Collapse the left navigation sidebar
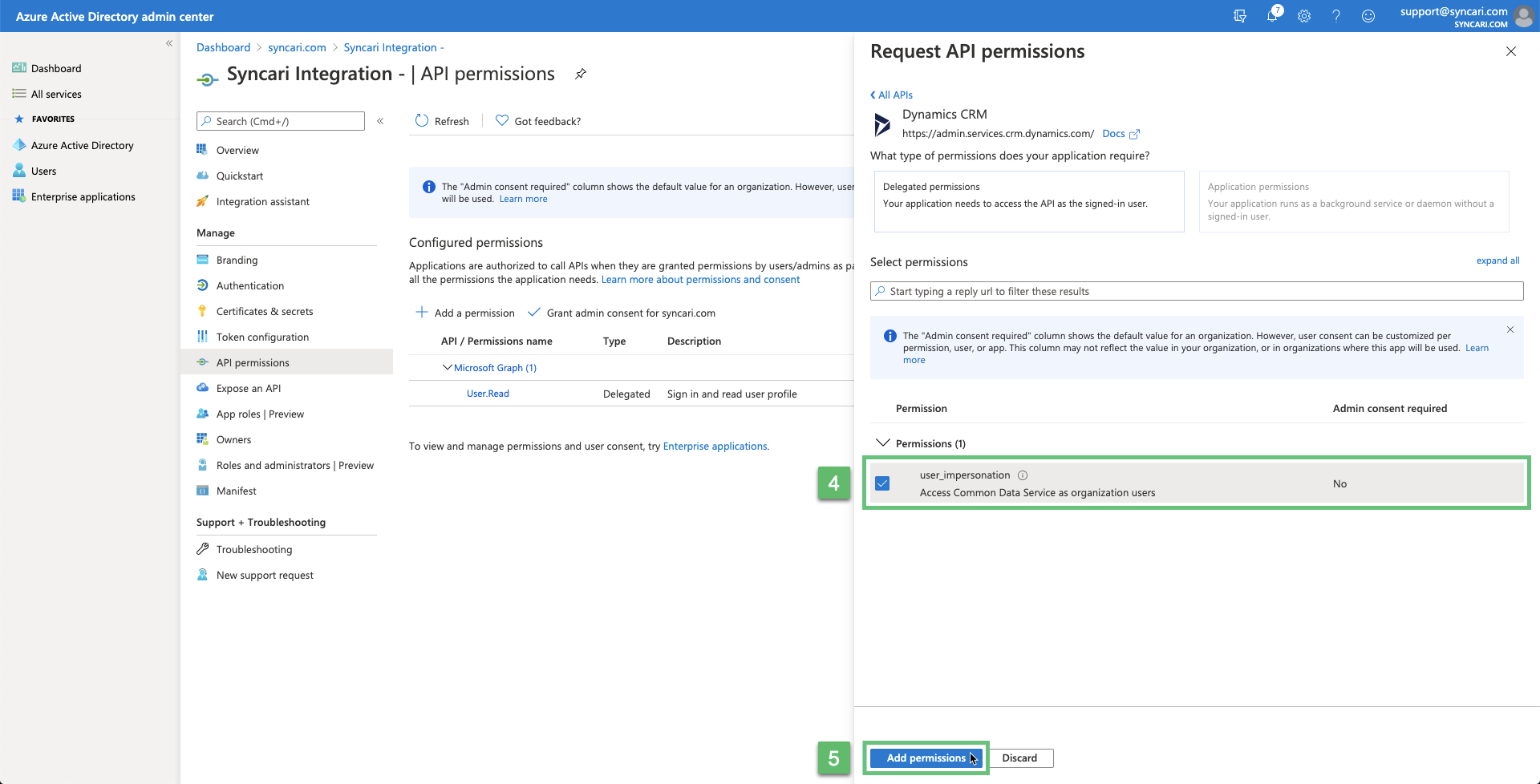The image size is (1540, 784). 169,43
